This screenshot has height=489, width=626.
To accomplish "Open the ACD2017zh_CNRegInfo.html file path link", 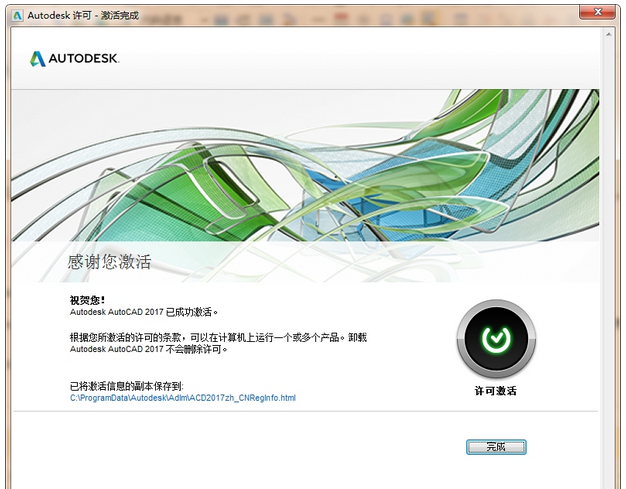I will (x=182, y=398).
